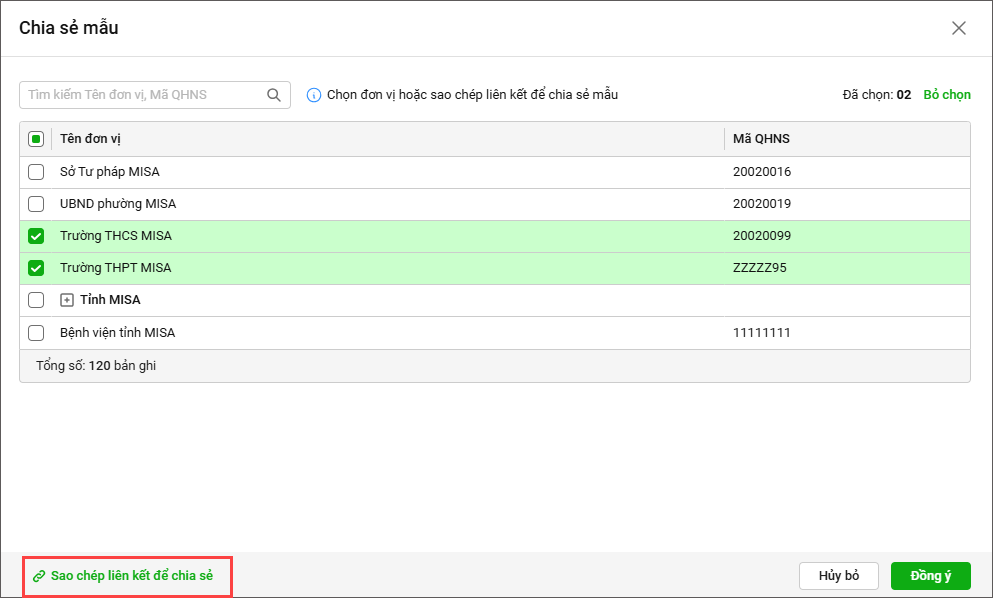Screen dimensions: 993x598
Task: Expand the Tỉnh MISA tree node
Action: (67, 300)
